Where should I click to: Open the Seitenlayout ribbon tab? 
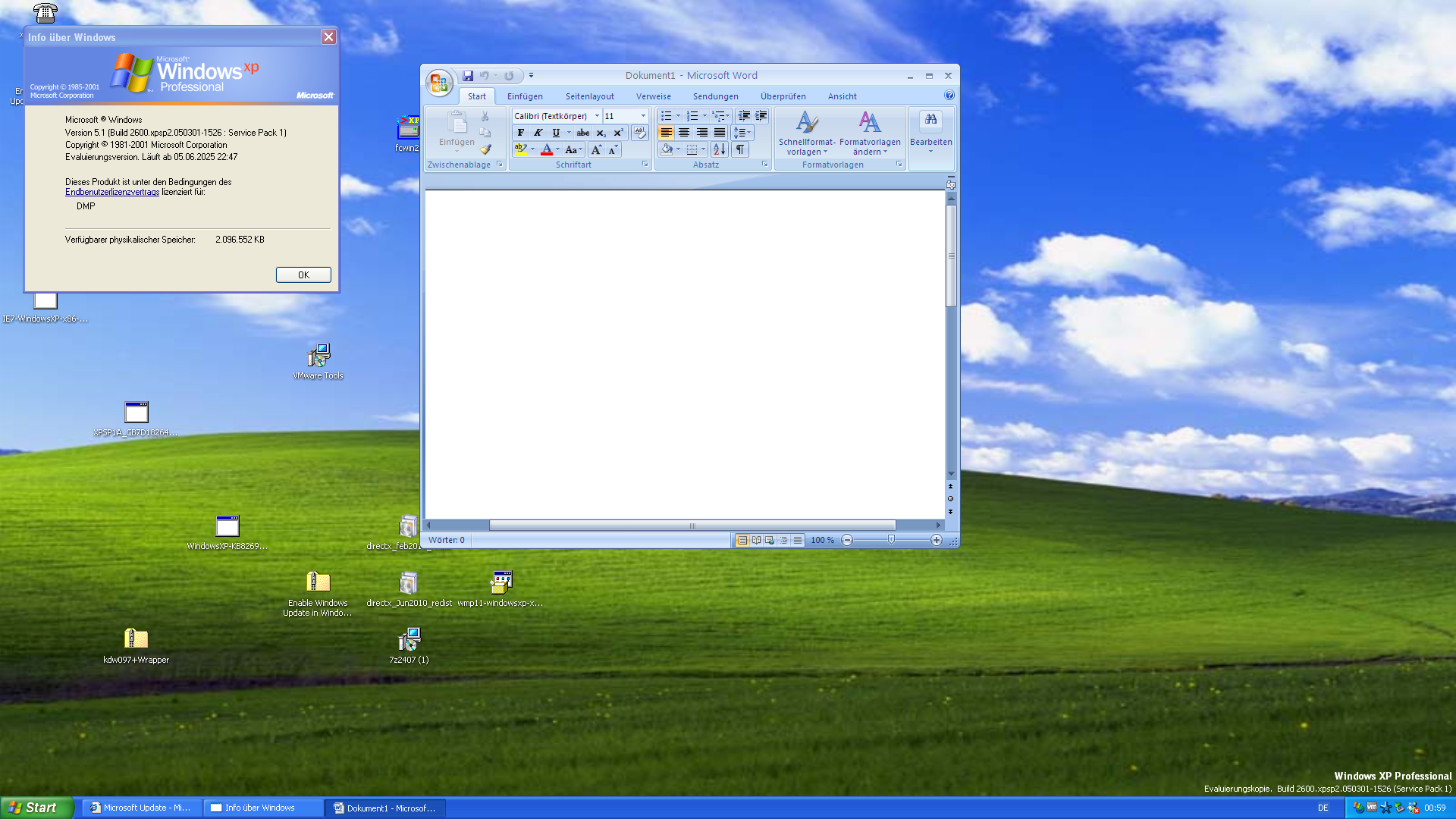coord(589,96)
